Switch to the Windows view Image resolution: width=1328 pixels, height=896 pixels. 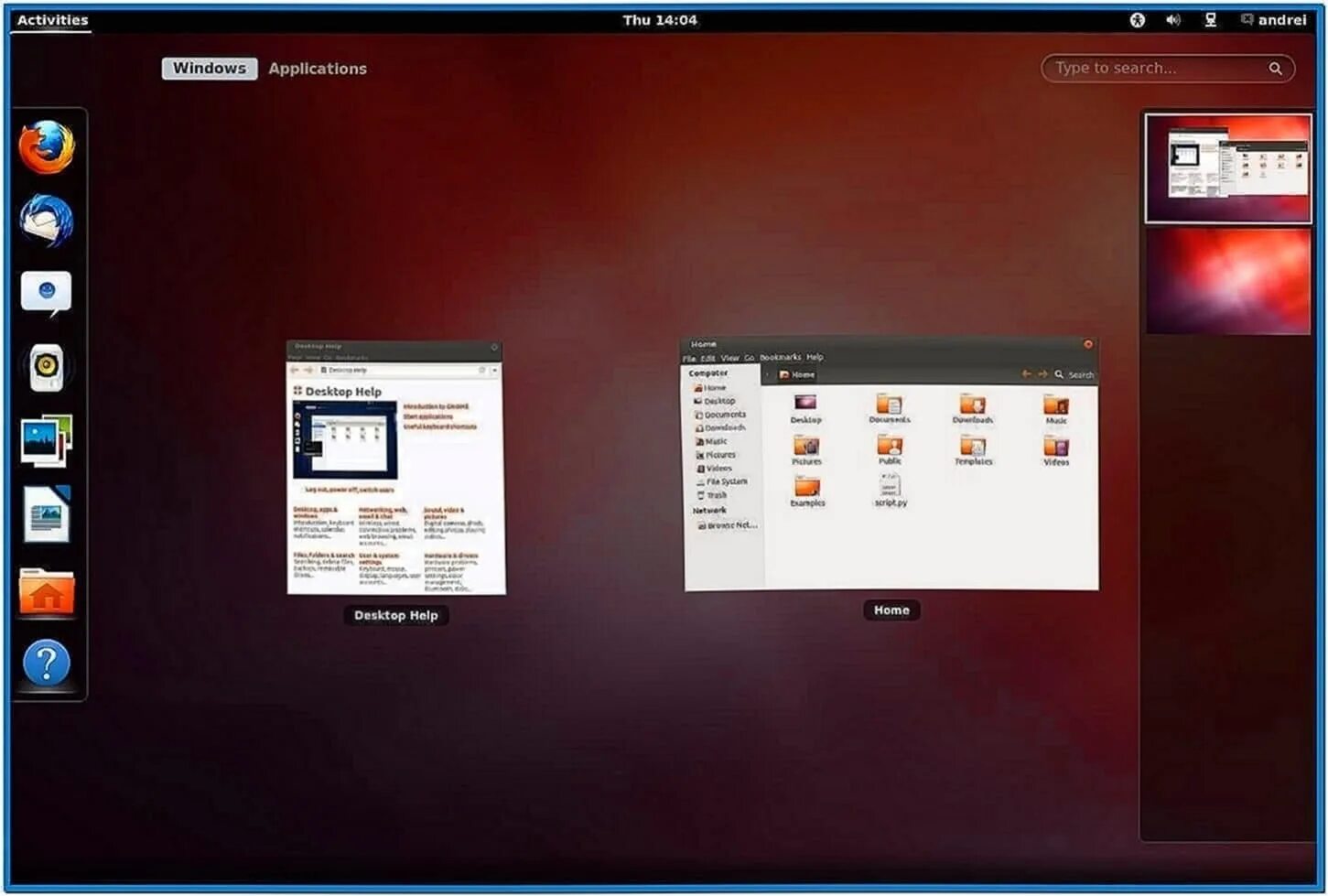pyautogui.click(x=210, y=69)
